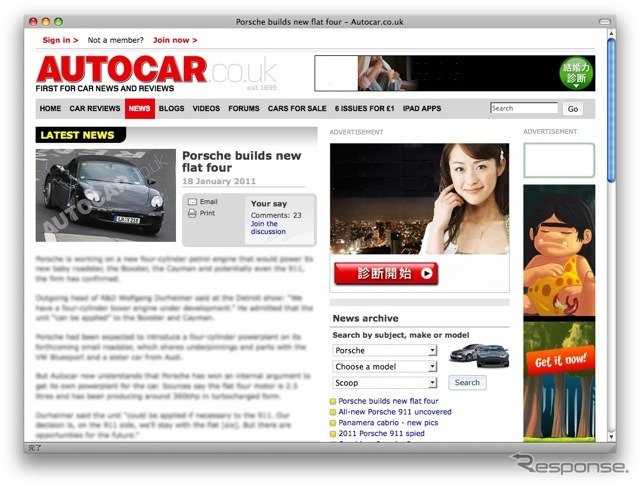The width and height of the screenshot is (640, 486).
Task: Click the blue vertical scrollbar thumb
Action: pyautogui.click(x=611, y=110)
